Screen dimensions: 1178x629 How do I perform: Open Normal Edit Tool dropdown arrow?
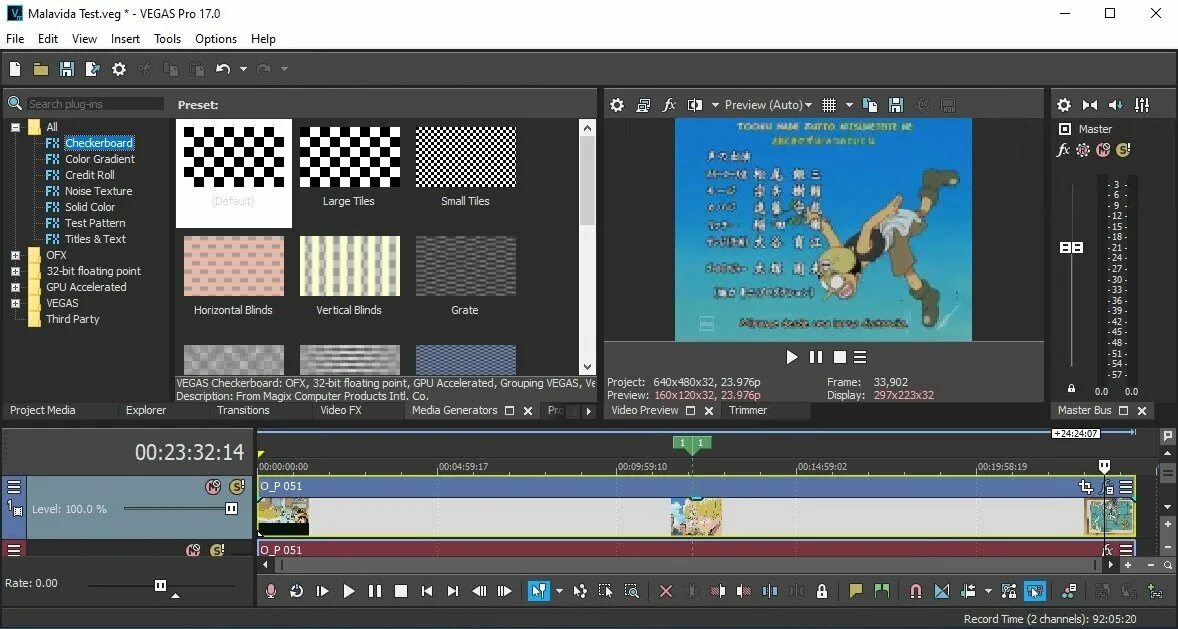click(559, 591)
